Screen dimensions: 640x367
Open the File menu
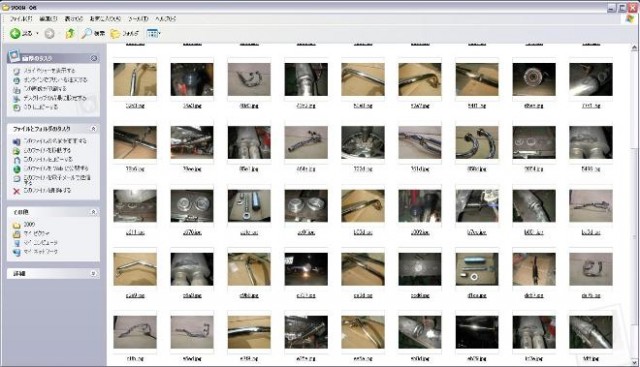tap(20, 19)
